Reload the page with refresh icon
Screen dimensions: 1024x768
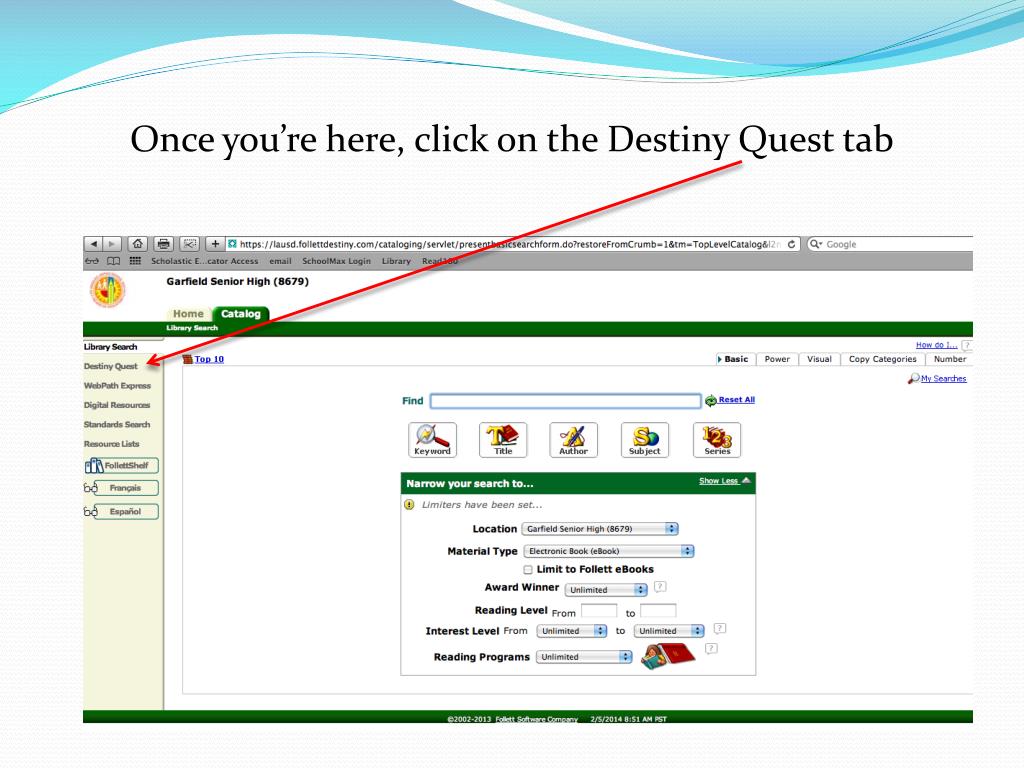point(791,244)
